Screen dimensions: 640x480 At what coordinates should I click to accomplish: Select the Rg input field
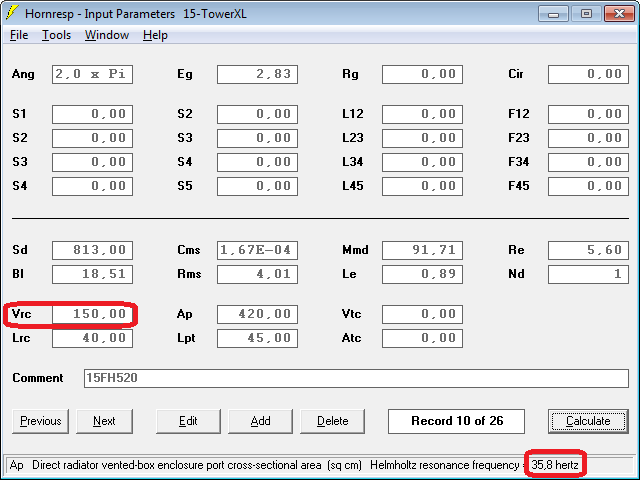422,74
